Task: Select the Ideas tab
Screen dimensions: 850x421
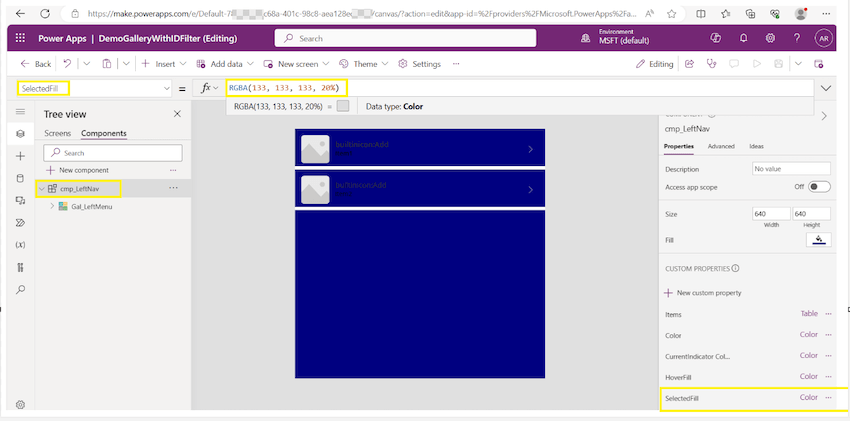Action: (x=757, y=146)
